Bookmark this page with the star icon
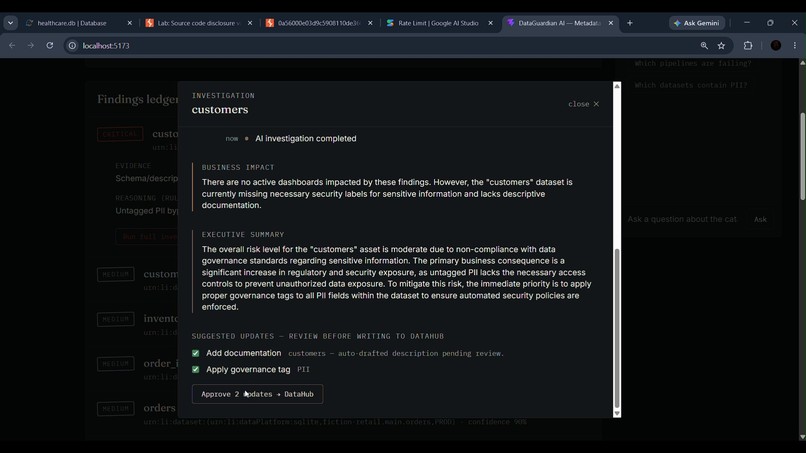806x453 pixels. (722, 46)
